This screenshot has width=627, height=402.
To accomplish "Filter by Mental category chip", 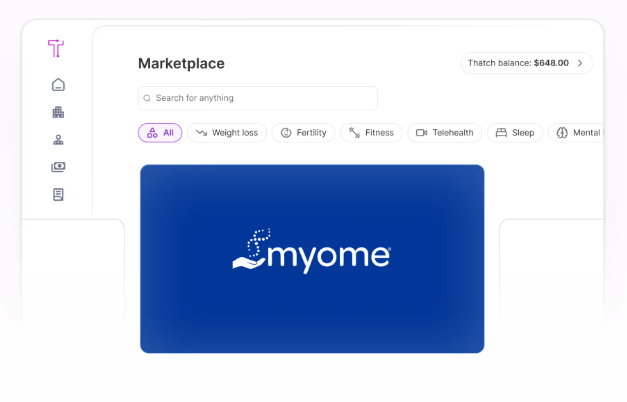I will pyautogui.click(x=576, y=133).
